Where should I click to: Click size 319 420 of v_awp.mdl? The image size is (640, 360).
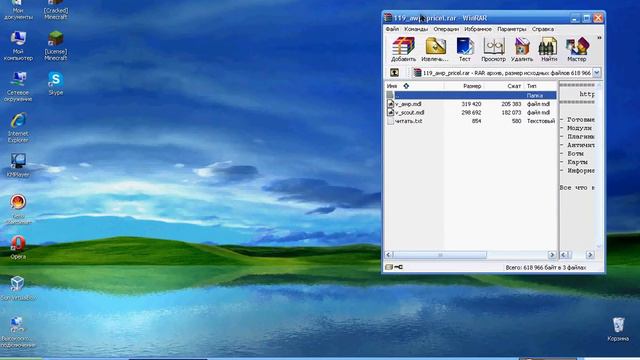pos(471,104)
